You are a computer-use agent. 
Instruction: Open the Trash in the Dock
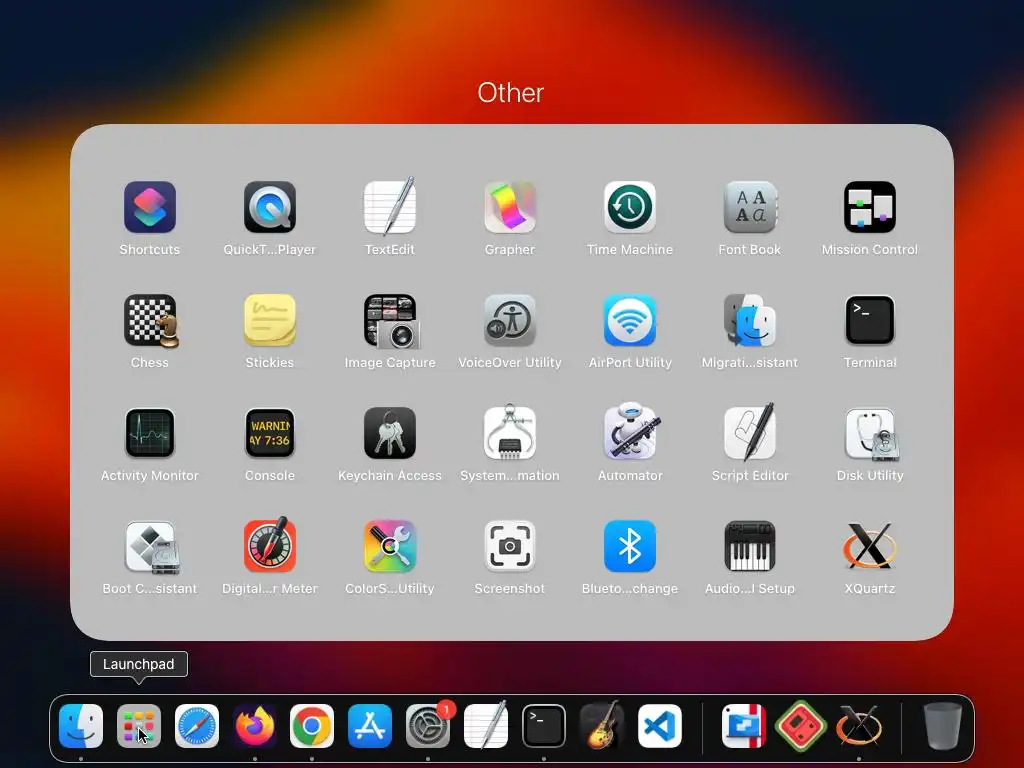coord(942,726)
